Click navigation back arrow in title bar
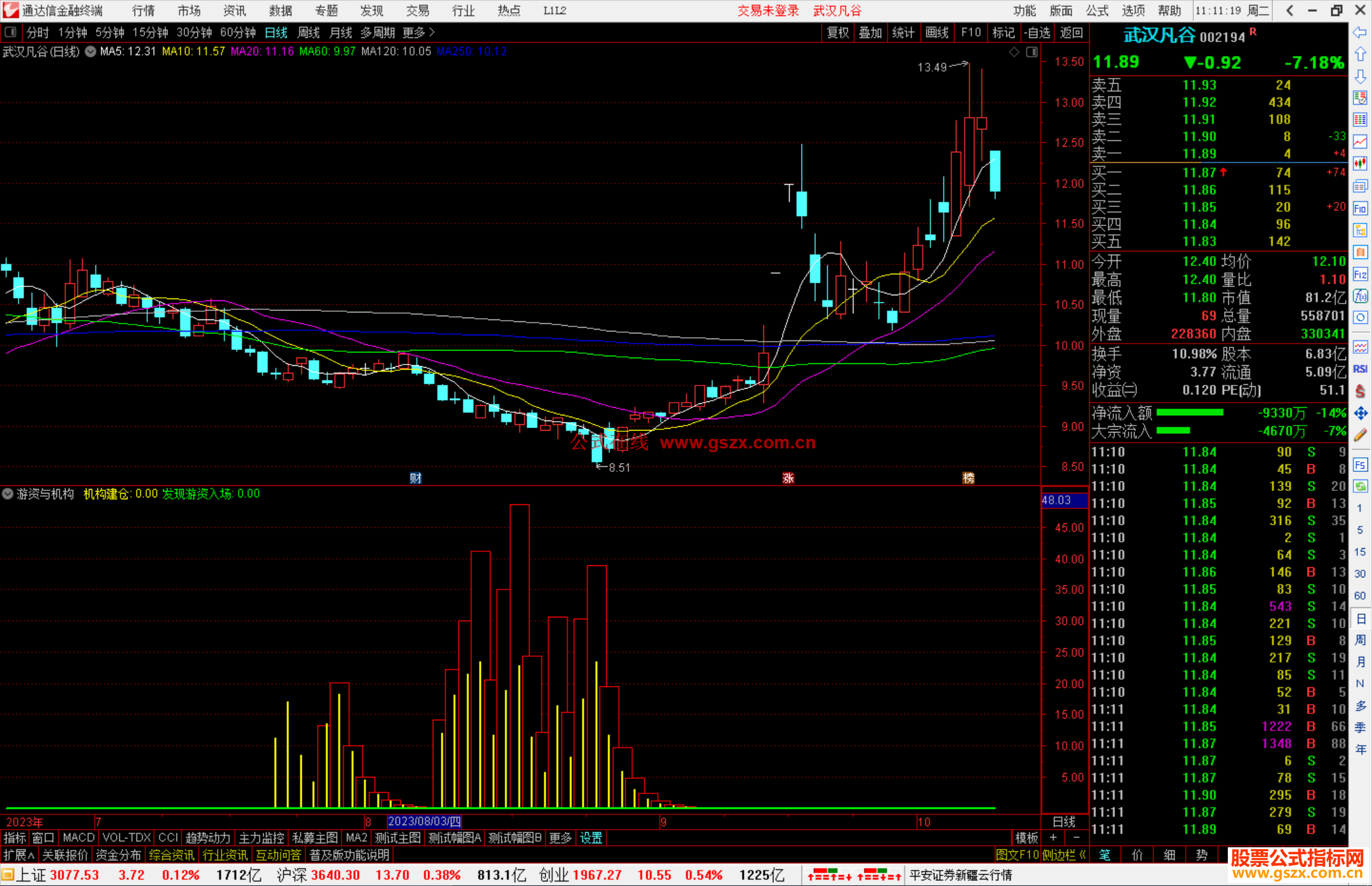 click(x=1289, y=11)
